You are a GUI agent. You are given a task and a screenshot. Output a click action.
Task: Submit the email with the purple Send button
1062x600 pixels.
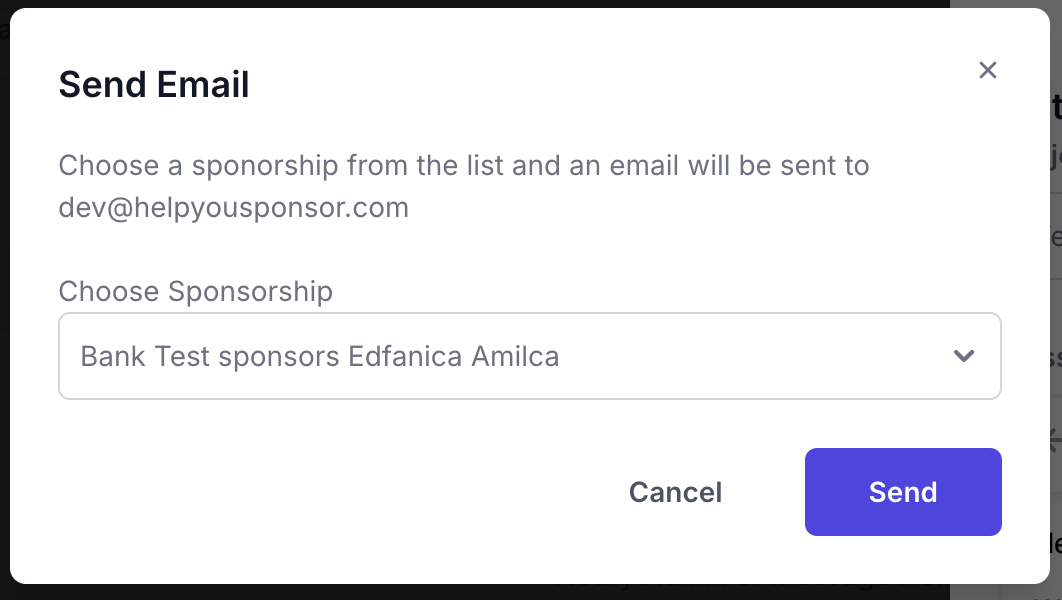click(x=903, y=492)
